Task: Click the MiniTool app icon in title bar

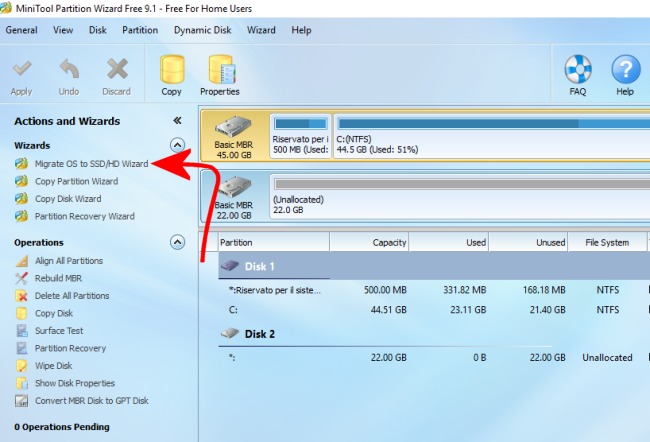Action: point(5,8)
